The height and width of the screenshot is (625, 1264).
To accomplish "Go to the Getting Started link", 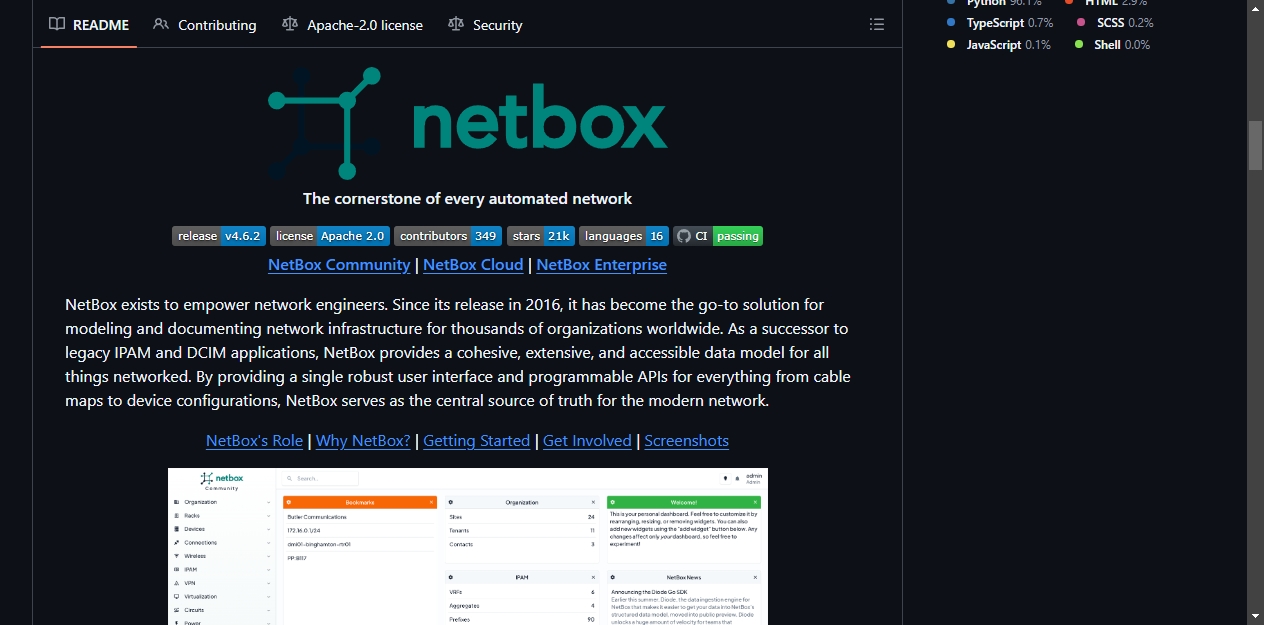I will point(476,441).
